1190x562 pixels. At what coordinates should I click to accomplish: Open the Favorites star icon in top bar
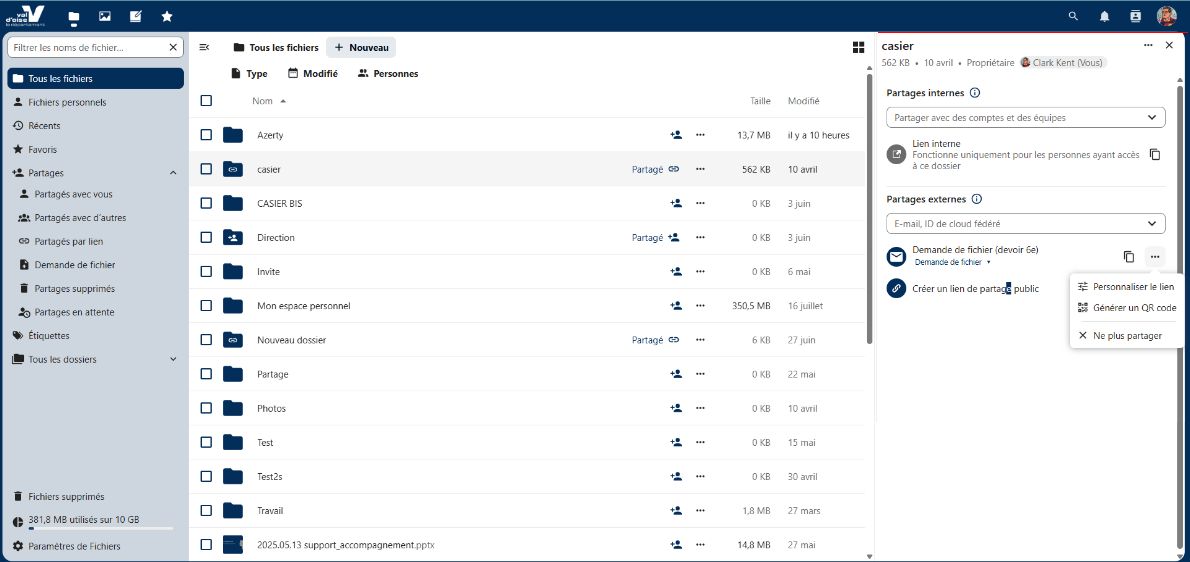coord(167,16)
